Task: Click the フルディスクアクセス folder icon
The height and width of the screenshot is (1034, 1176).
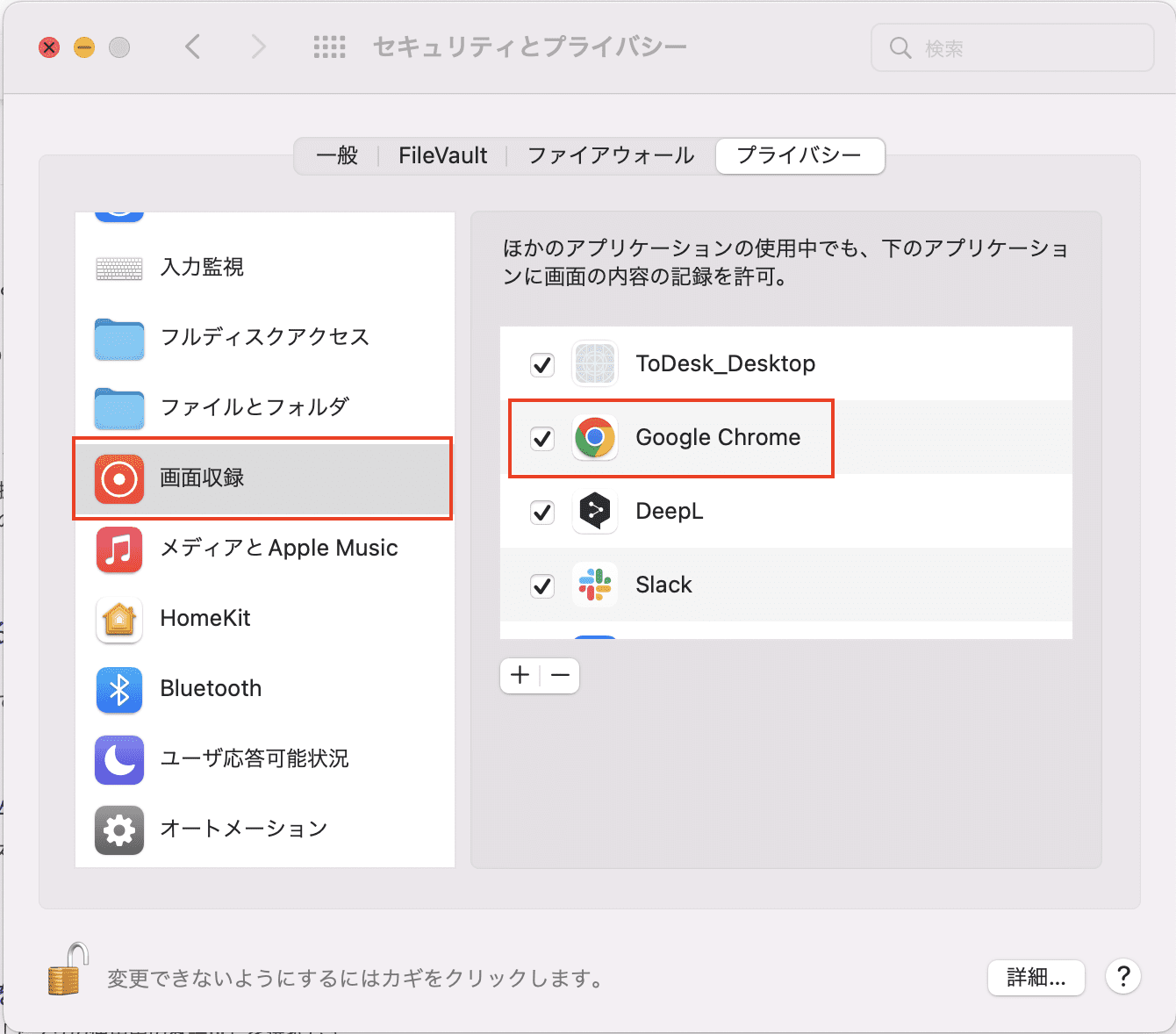Action: [x=119, y=338]
